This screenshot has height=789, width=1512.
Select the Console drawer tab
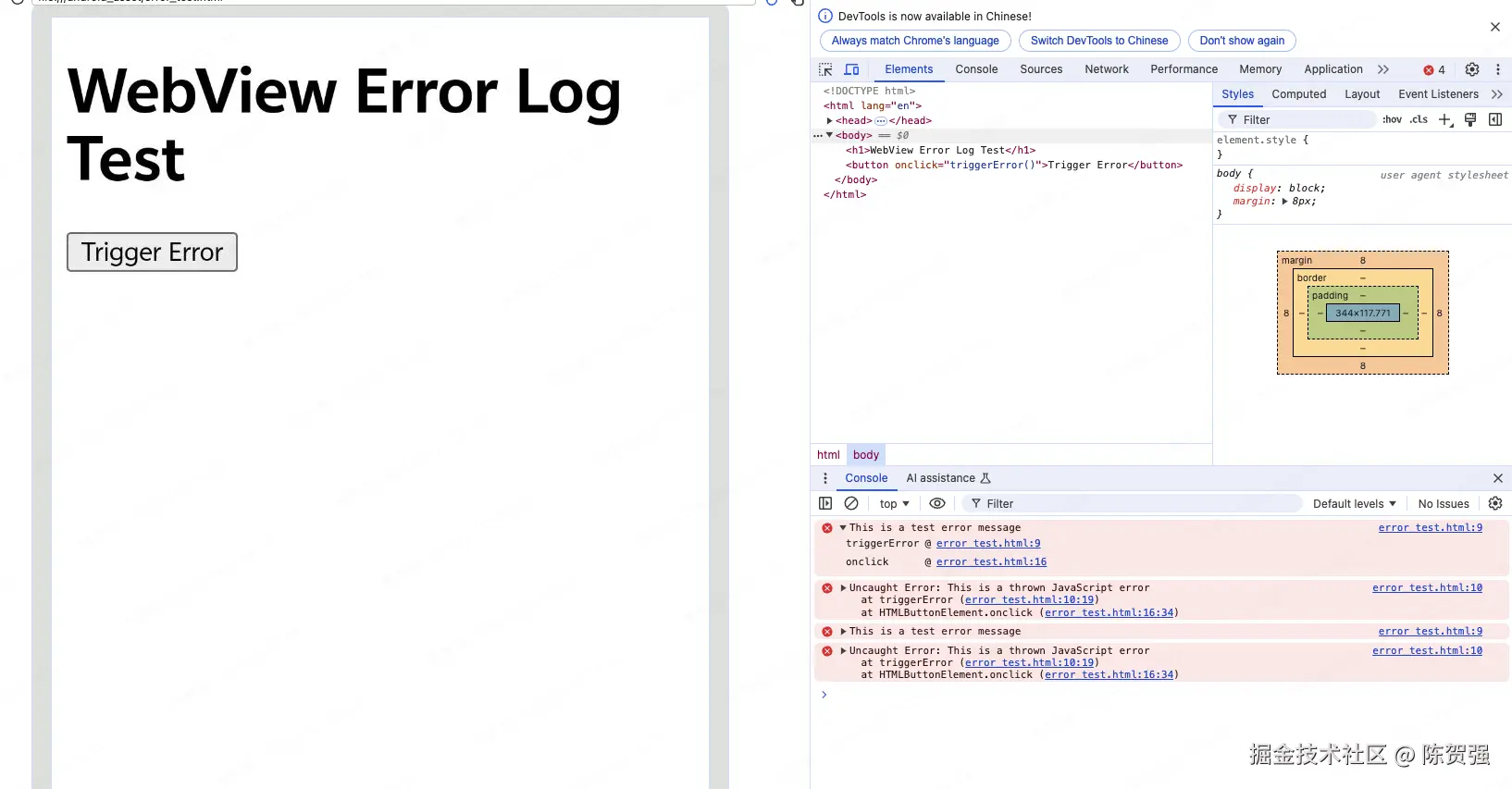pos(866,478)
